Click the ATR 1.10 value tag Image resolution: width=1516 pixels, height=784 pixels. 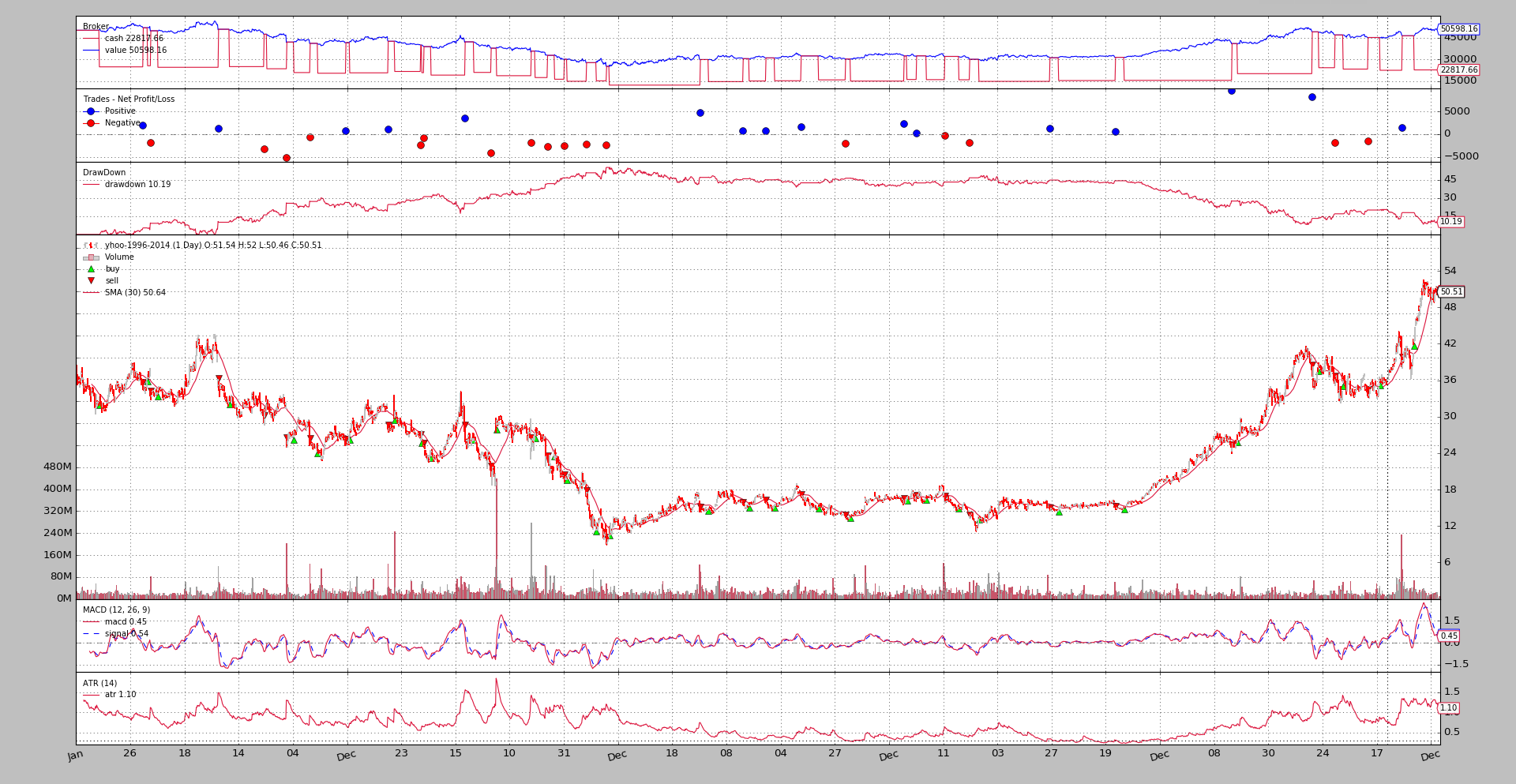(1448, 708)
